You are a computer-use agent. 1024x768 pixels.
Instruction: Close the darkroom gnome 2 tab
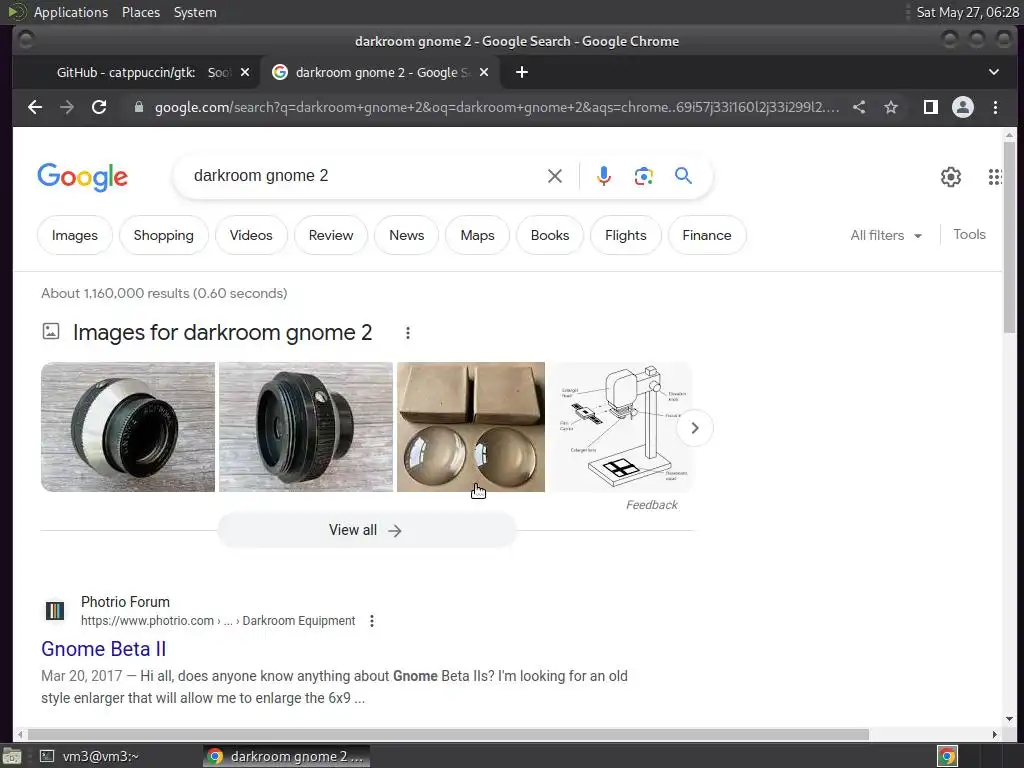pyautogui.click(x=484, y=72)
